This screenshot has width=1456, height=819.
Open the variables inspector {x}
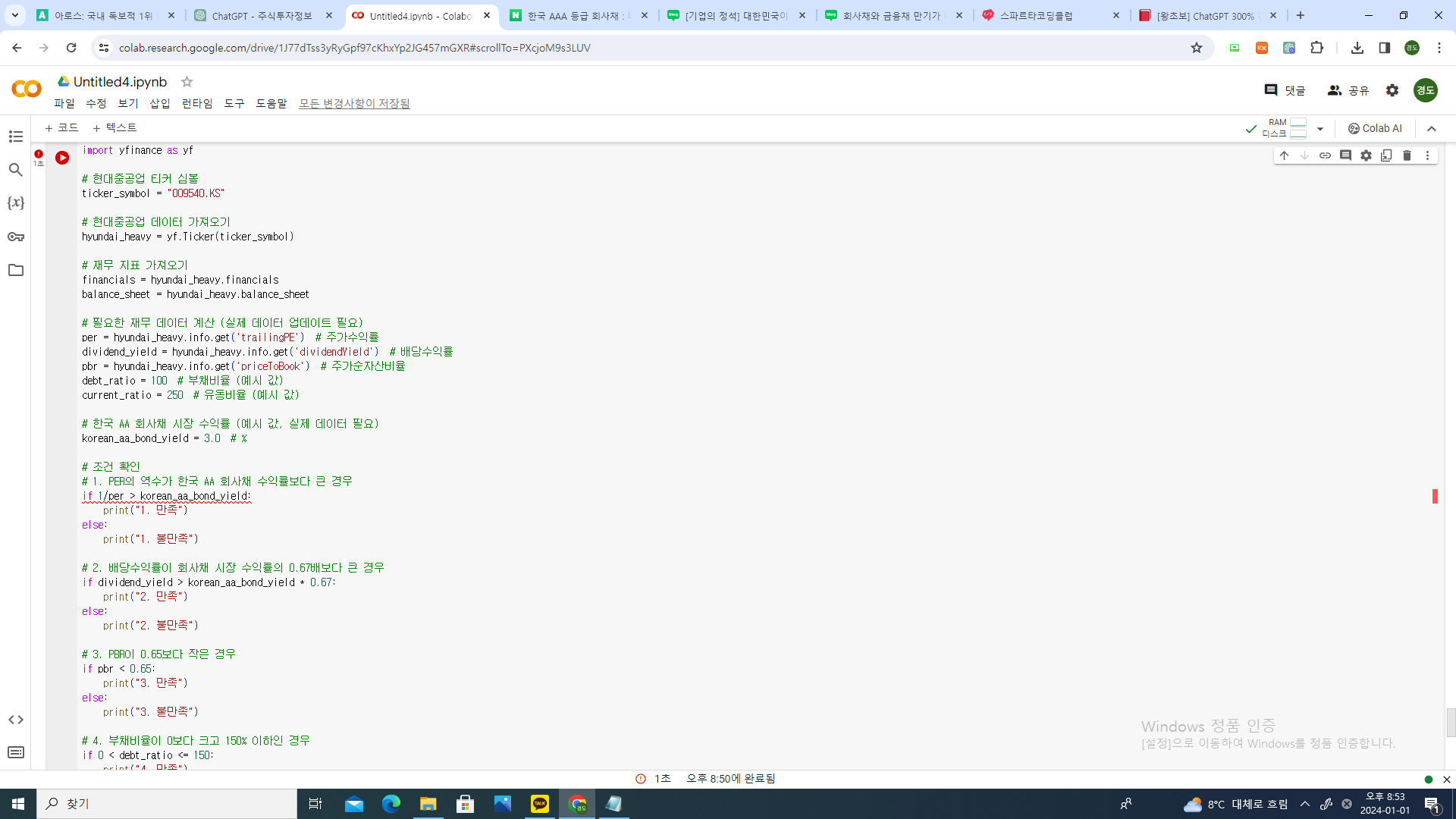[16, 203]
